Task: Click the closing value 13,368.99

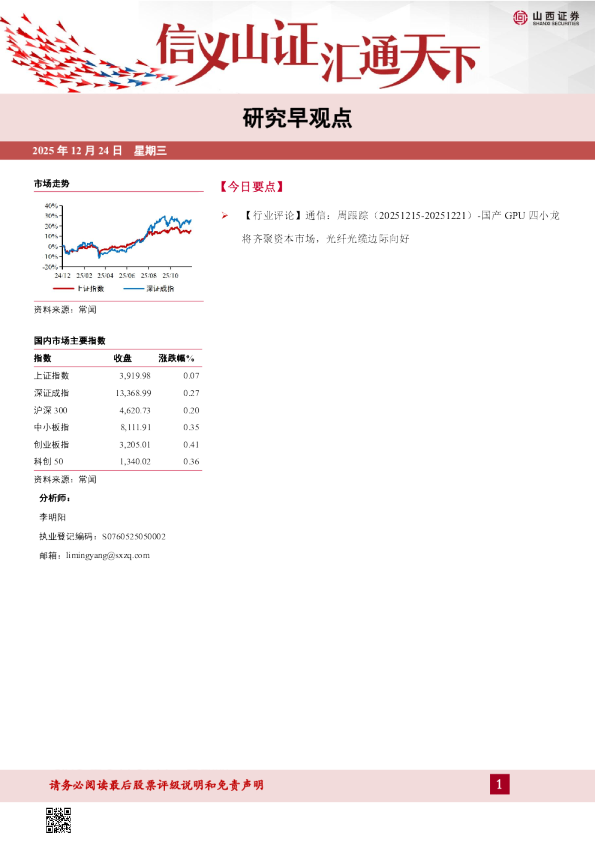Action: (133, 393)
